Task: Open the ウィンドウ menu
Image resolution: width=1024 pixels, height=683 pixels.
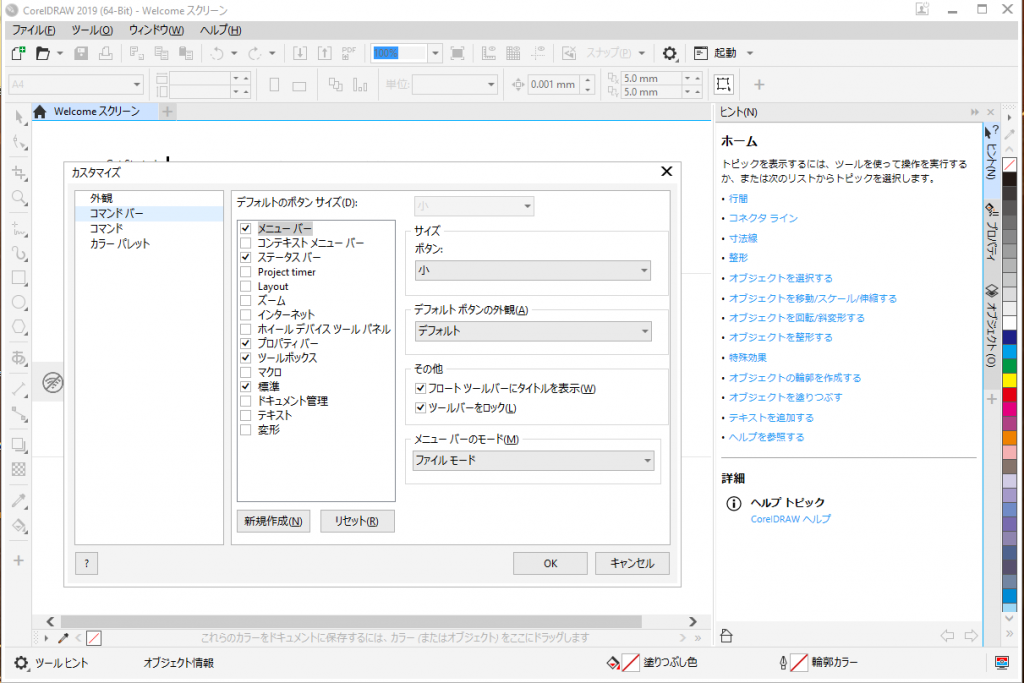Action: tap(156, 30)
